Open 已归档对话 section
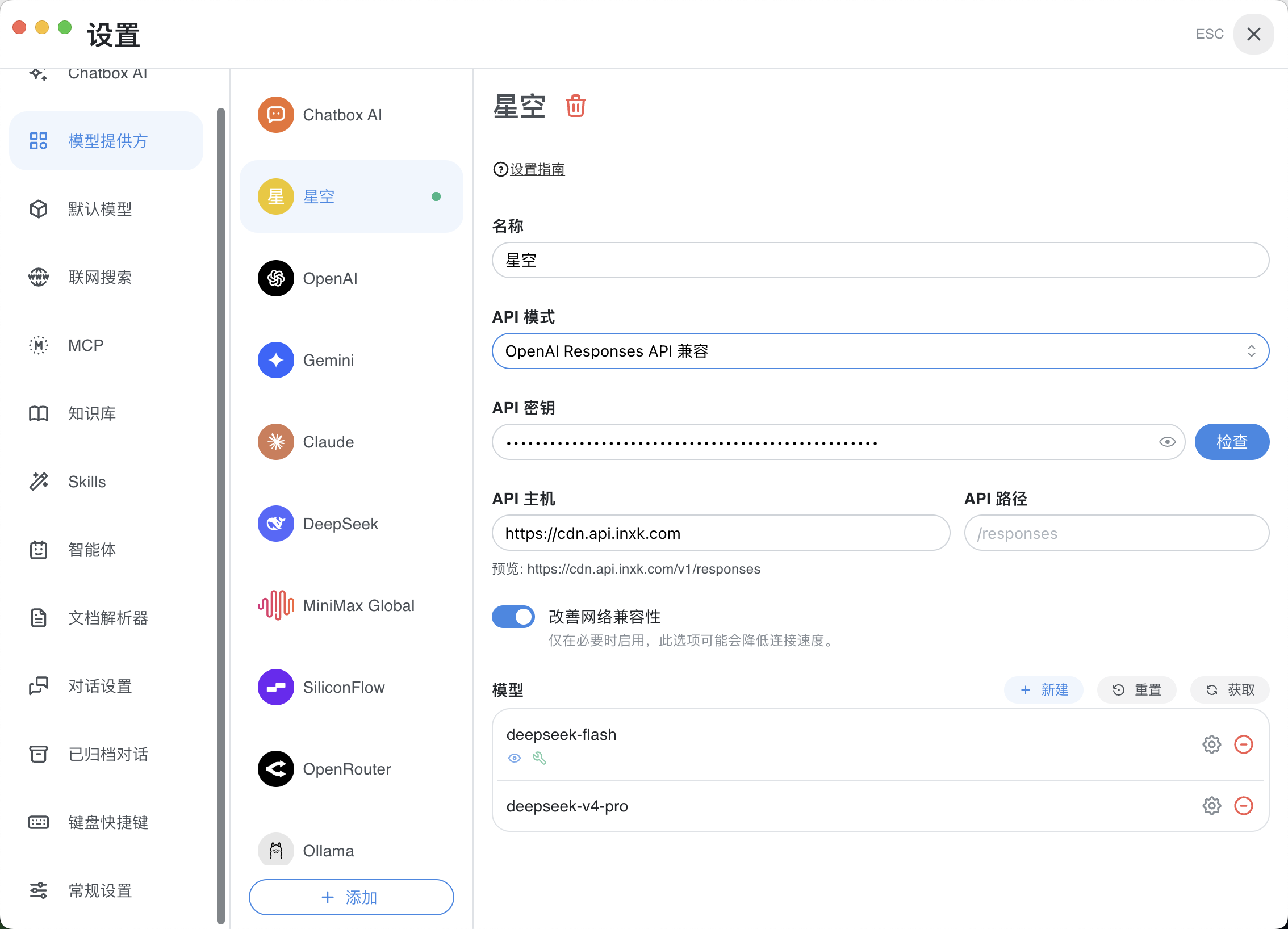The width and height of the screenshot is (1288, 929). (x=106, y=754)
